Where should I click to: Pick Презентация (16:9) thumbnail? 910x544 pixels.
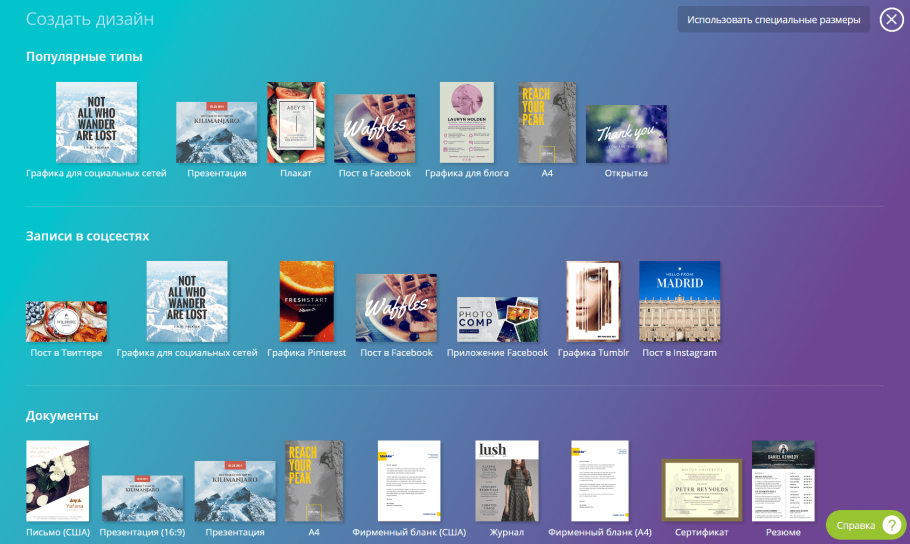click(x=142, y=498)
